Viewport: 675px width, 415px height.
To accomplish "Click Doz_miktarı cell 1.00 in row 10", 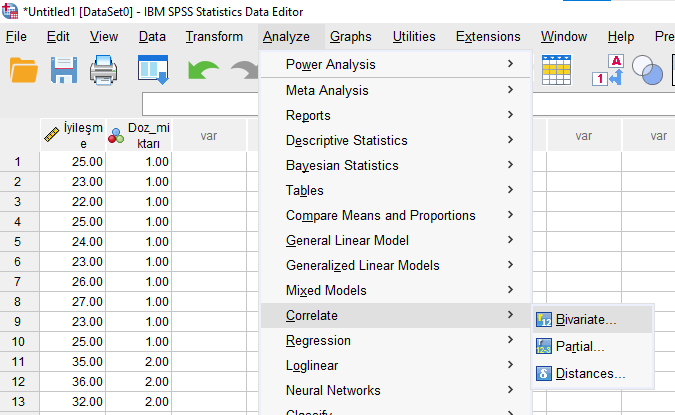I will click(139, 341).
